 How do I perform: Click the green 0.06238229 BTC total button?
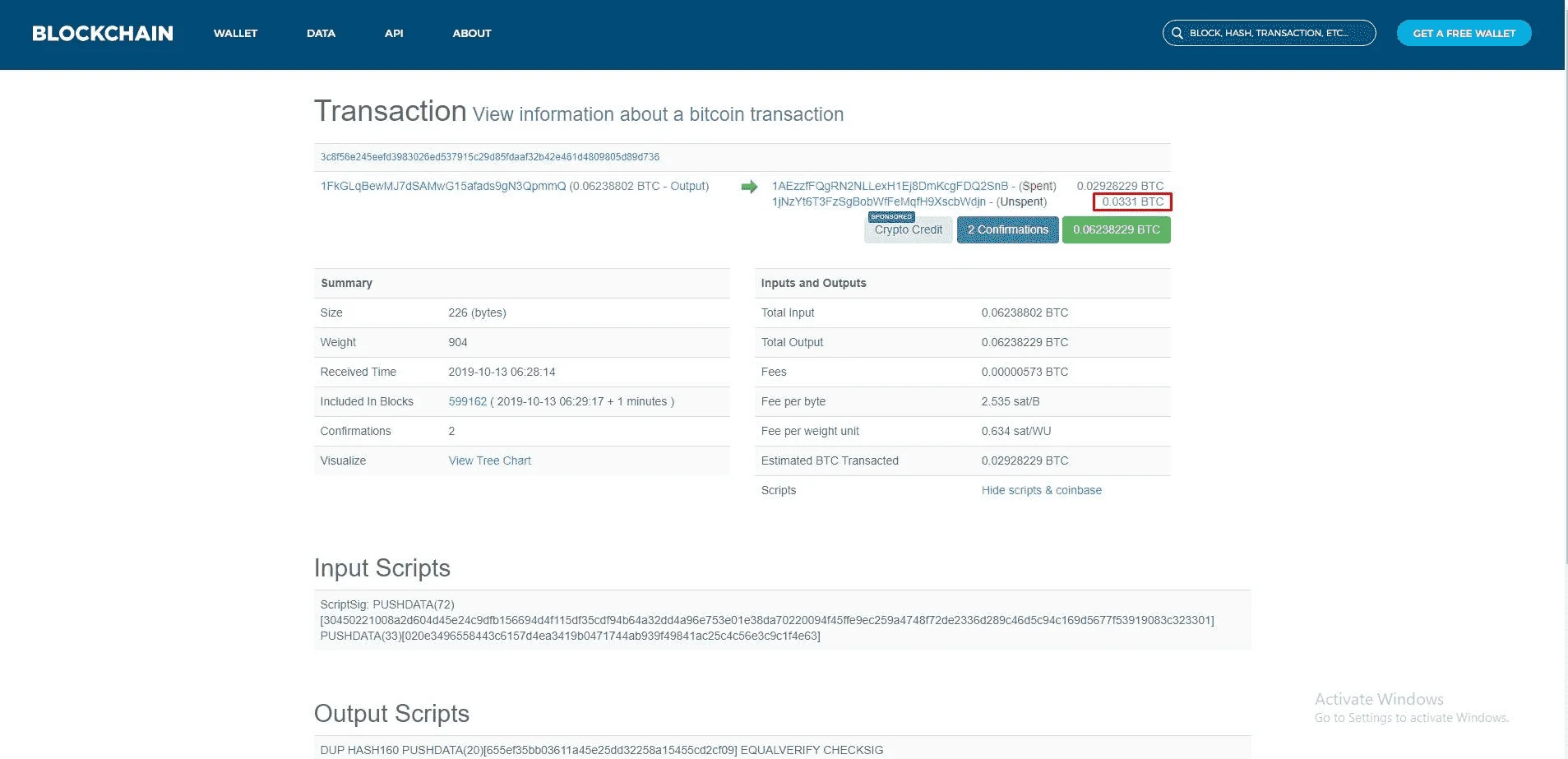click(1117, 229)
